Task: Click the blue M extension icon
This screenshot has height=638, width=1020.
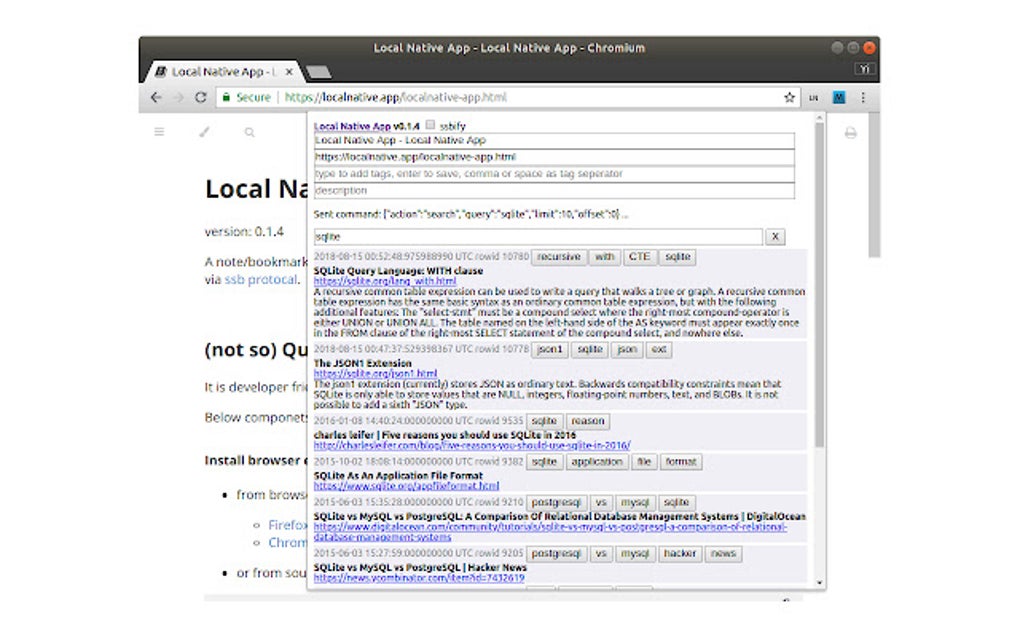Action: (x=839, y=98)
